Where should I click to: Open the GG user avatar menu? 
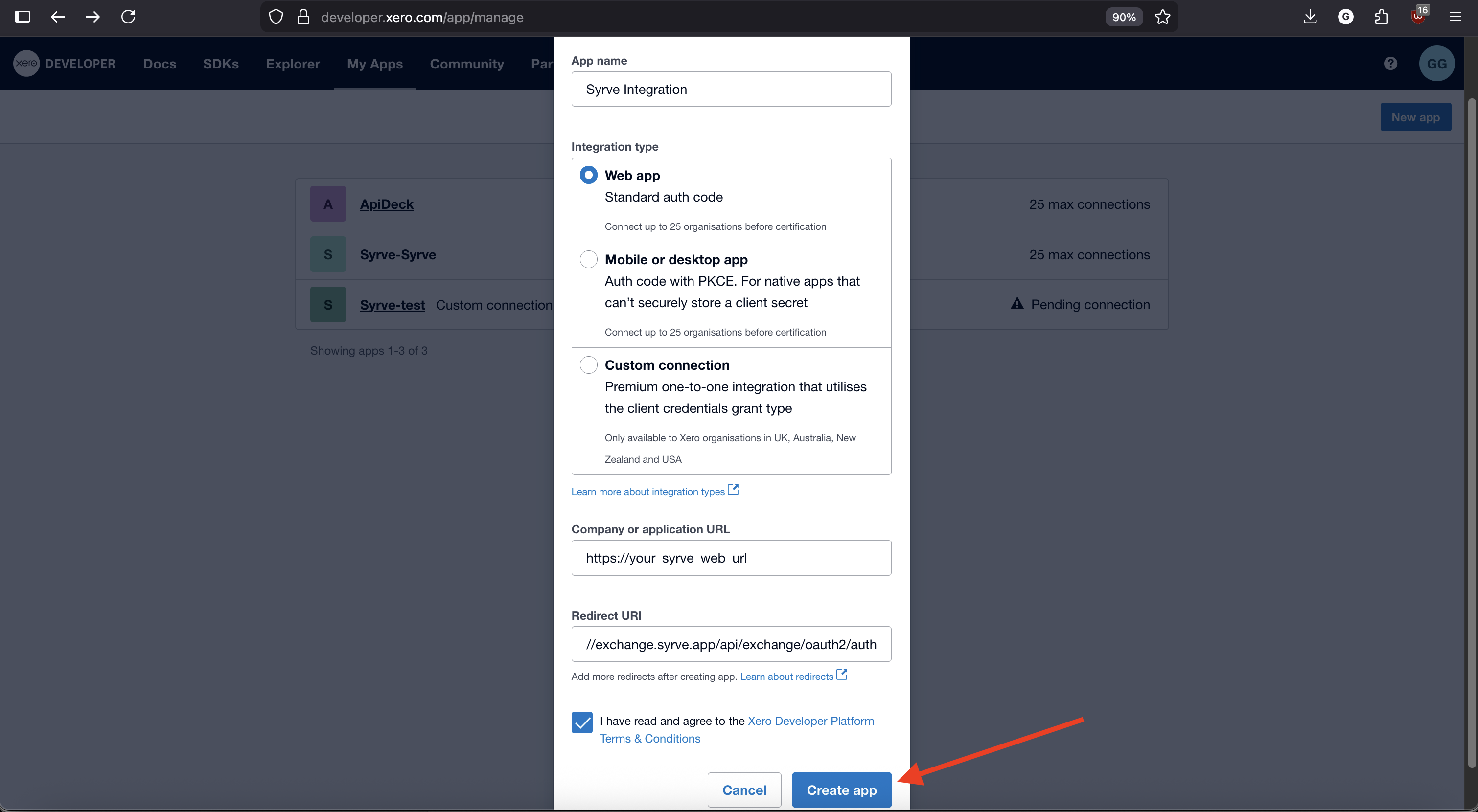[1437, 63]
